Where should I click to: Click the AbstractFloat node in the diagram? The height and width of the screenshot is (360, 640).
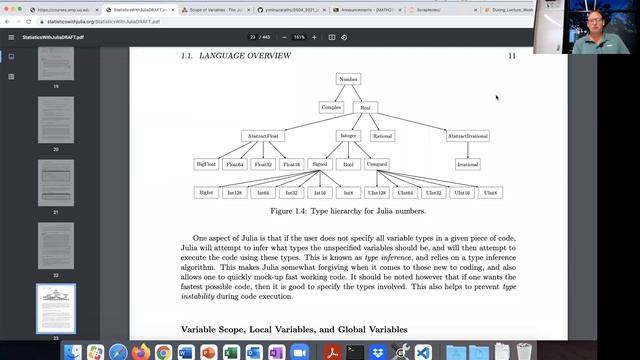[263, 136]
